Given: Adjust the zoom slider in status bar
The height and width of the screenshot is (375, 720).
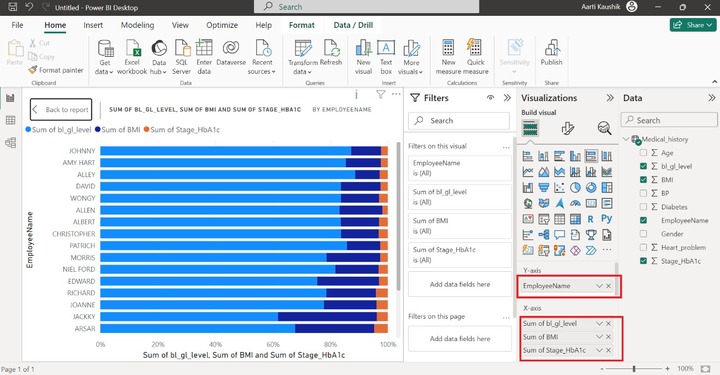Looking at the screenshot, I should coord(634,369).
